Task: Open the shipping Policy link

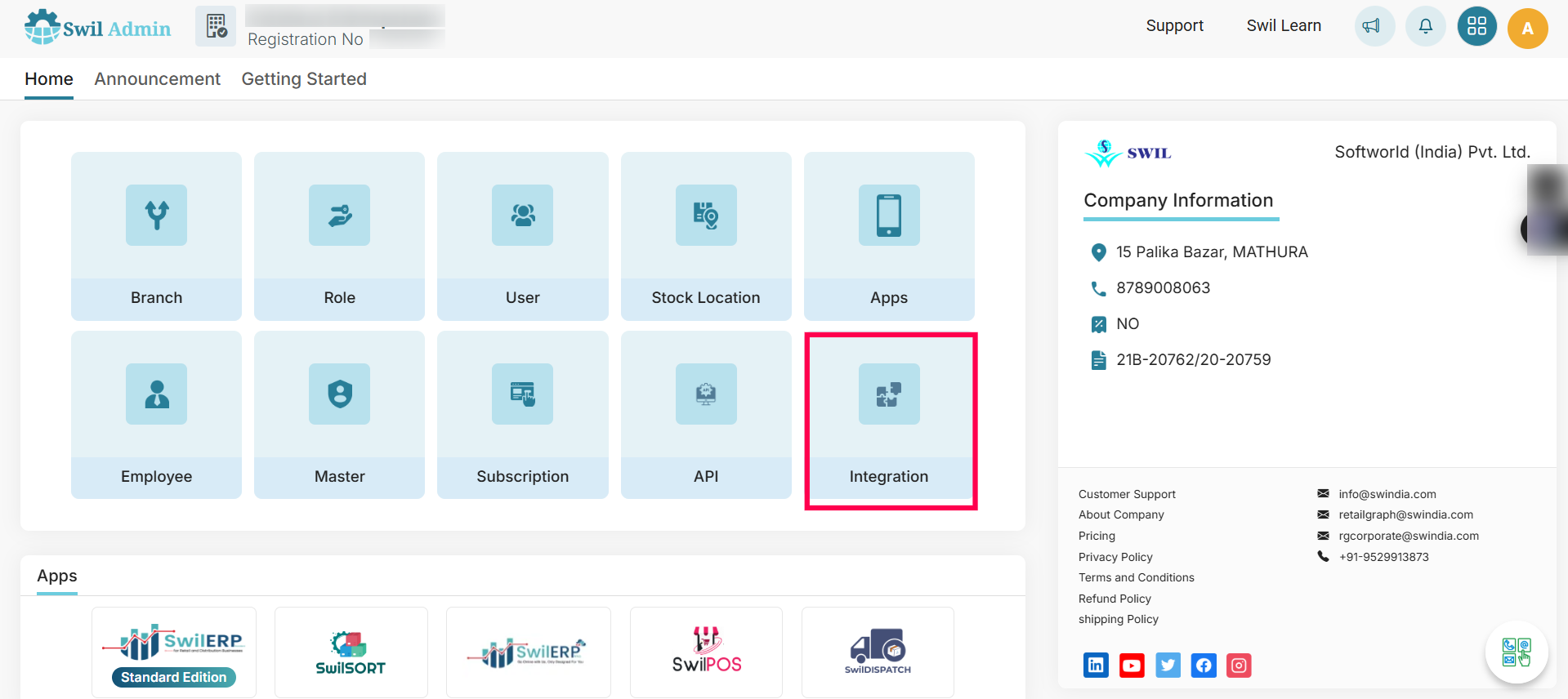Action: pos(1119,619)
